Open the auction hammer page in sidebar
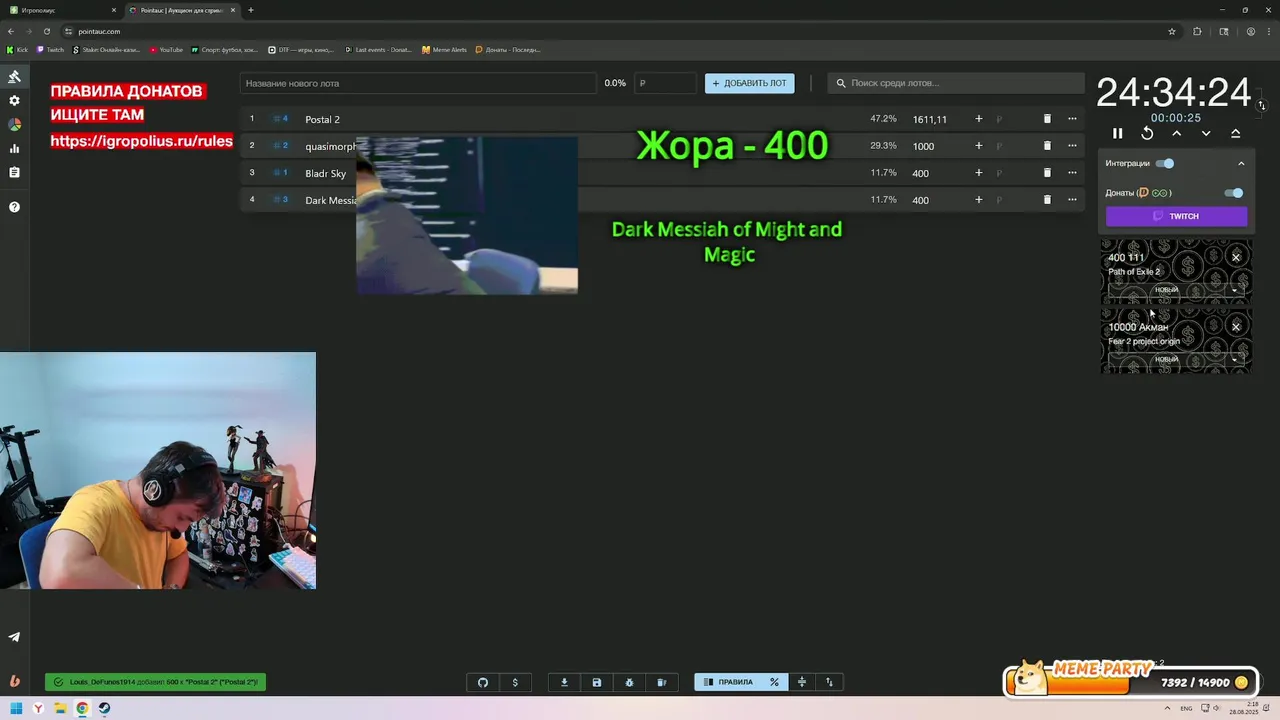 click(14, 77)
